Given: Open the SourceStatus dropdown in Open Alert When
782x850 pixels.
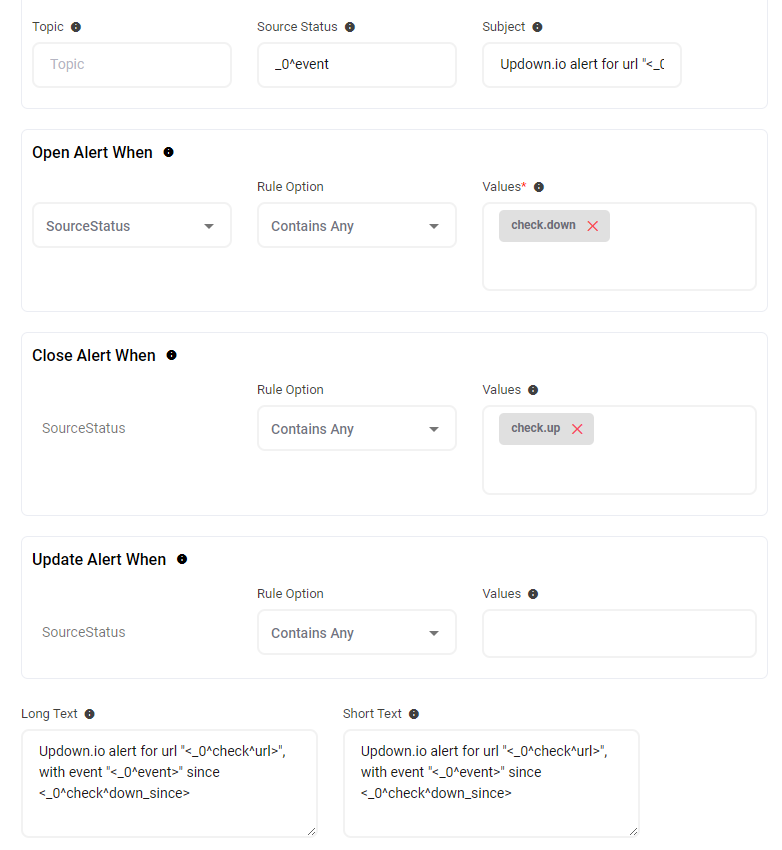Looking at the screenshot, I should click(132, 226).
